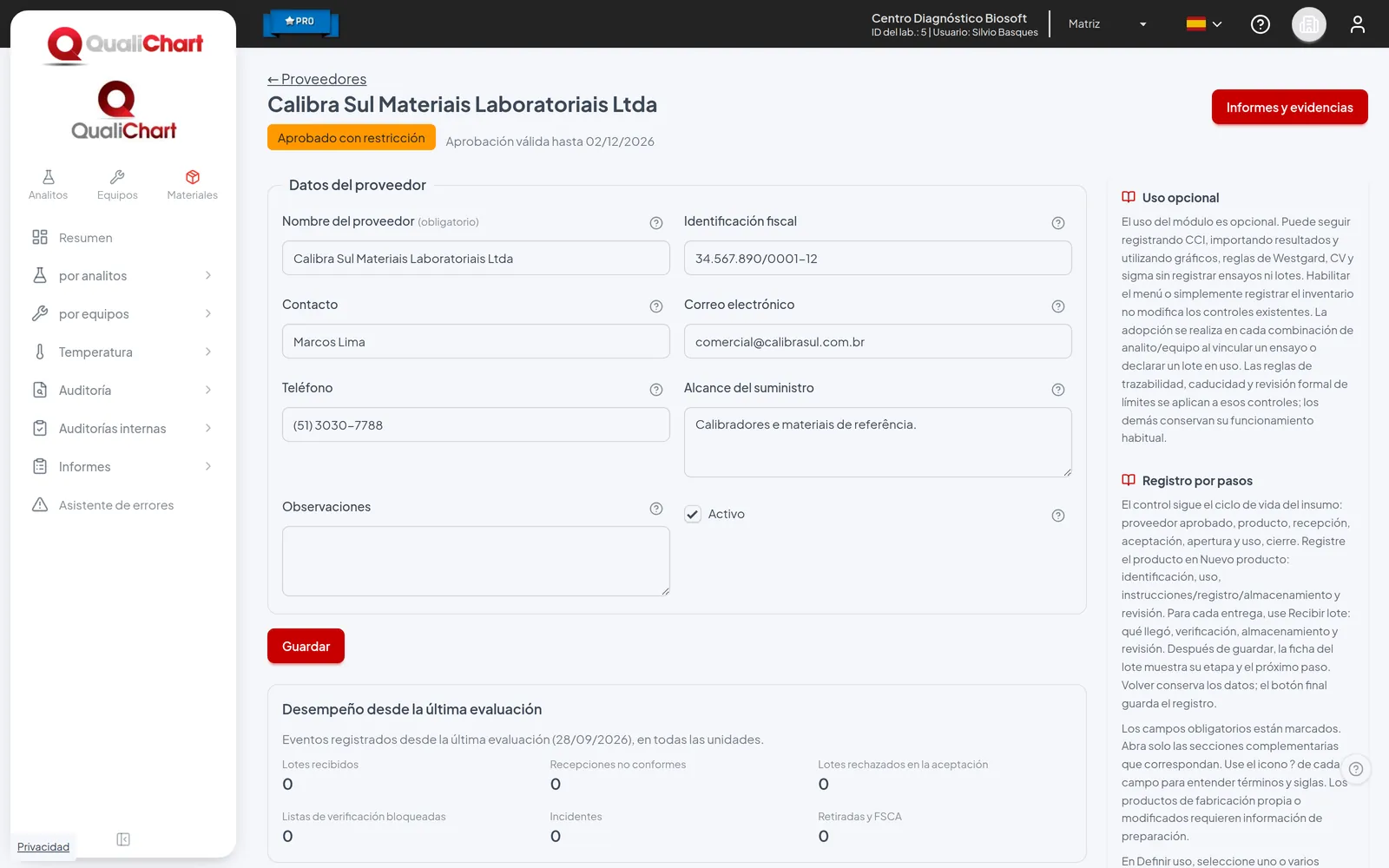Click the Observaciones textarea

[x=476, y=561]
